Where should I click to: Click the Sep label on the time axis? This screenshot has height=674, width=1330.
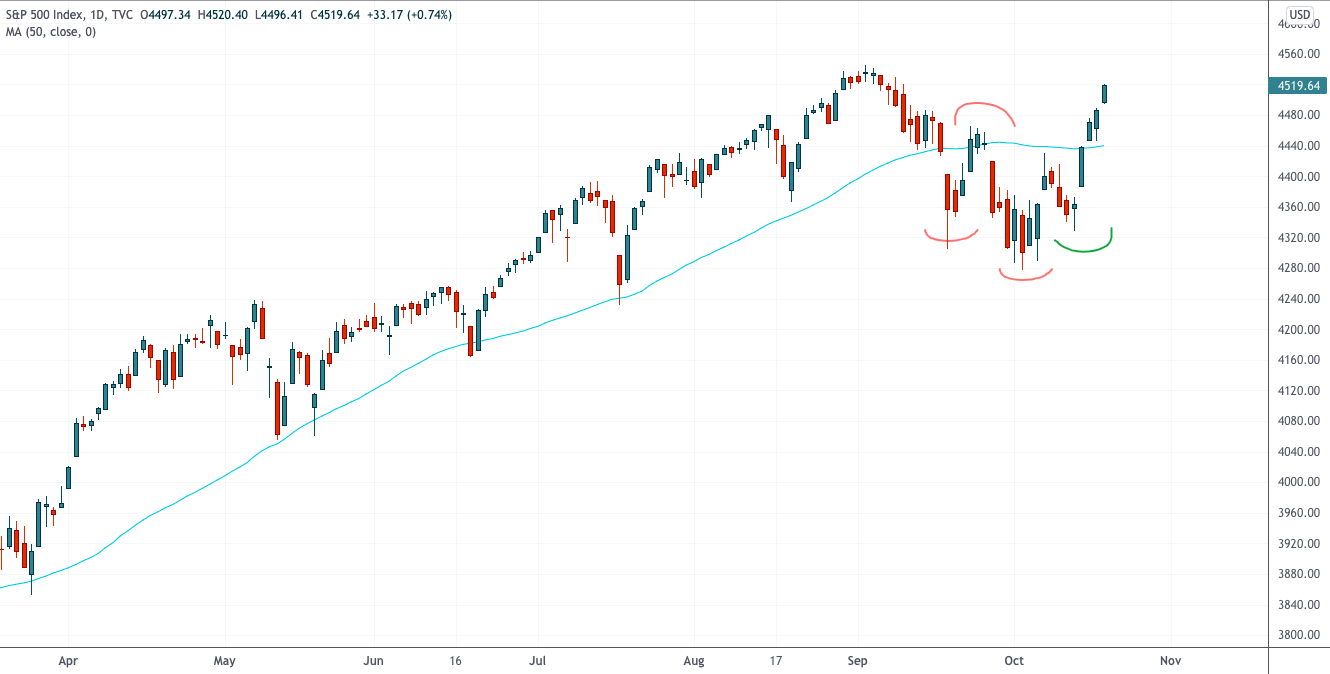[x=857, y=661]
